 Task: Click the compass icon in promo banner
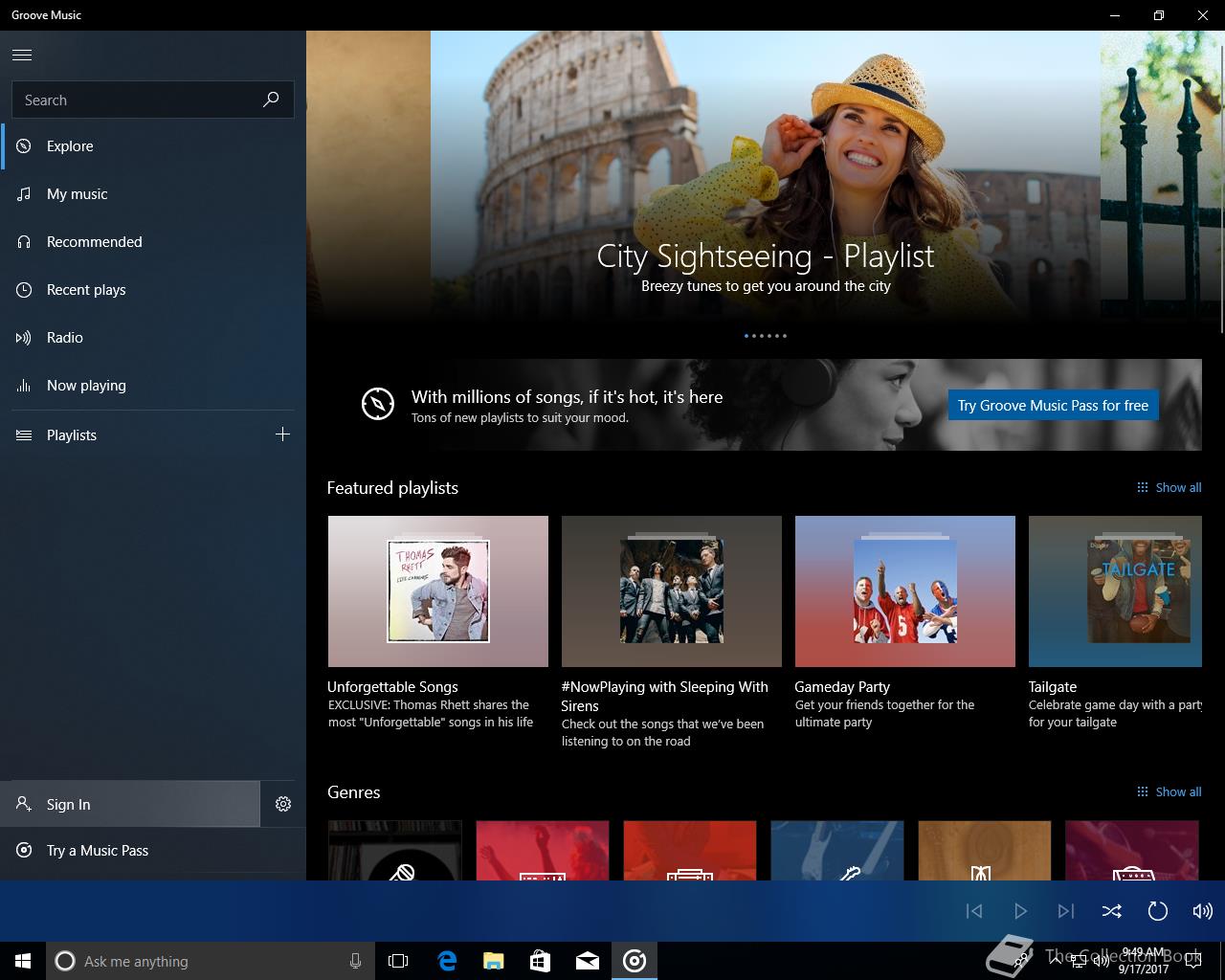pyautogui.click(x=378, y=404)
